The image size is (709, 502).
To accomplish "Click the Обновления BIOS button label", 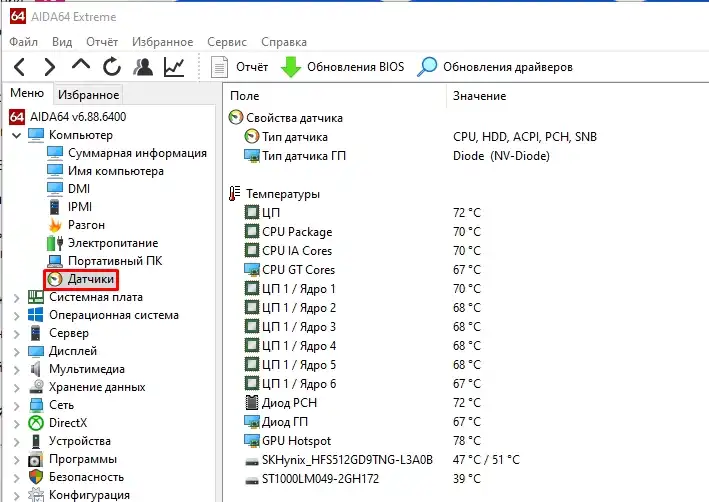I will (355, 67).
